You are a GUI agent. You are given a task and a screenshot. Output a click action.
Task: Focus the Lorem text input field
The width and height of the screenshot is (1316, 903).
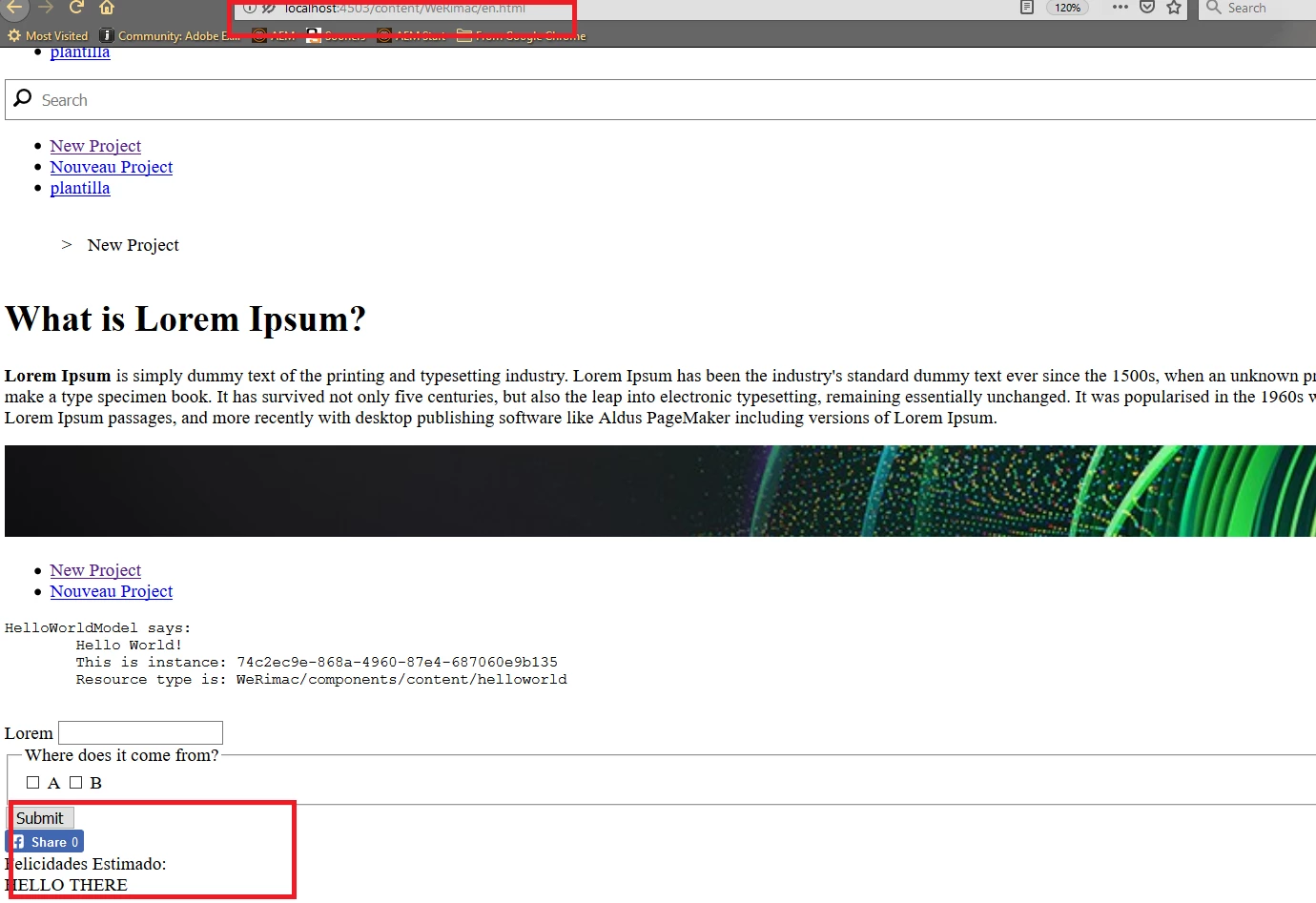click(x=140, y=732)
